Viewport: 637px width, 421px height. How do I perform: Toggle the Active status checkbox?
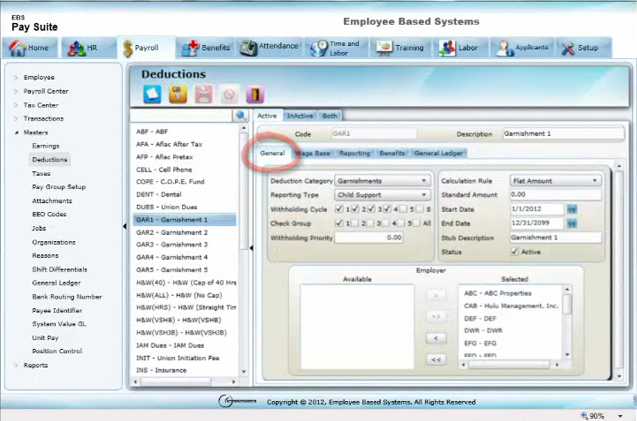point(515,252)
